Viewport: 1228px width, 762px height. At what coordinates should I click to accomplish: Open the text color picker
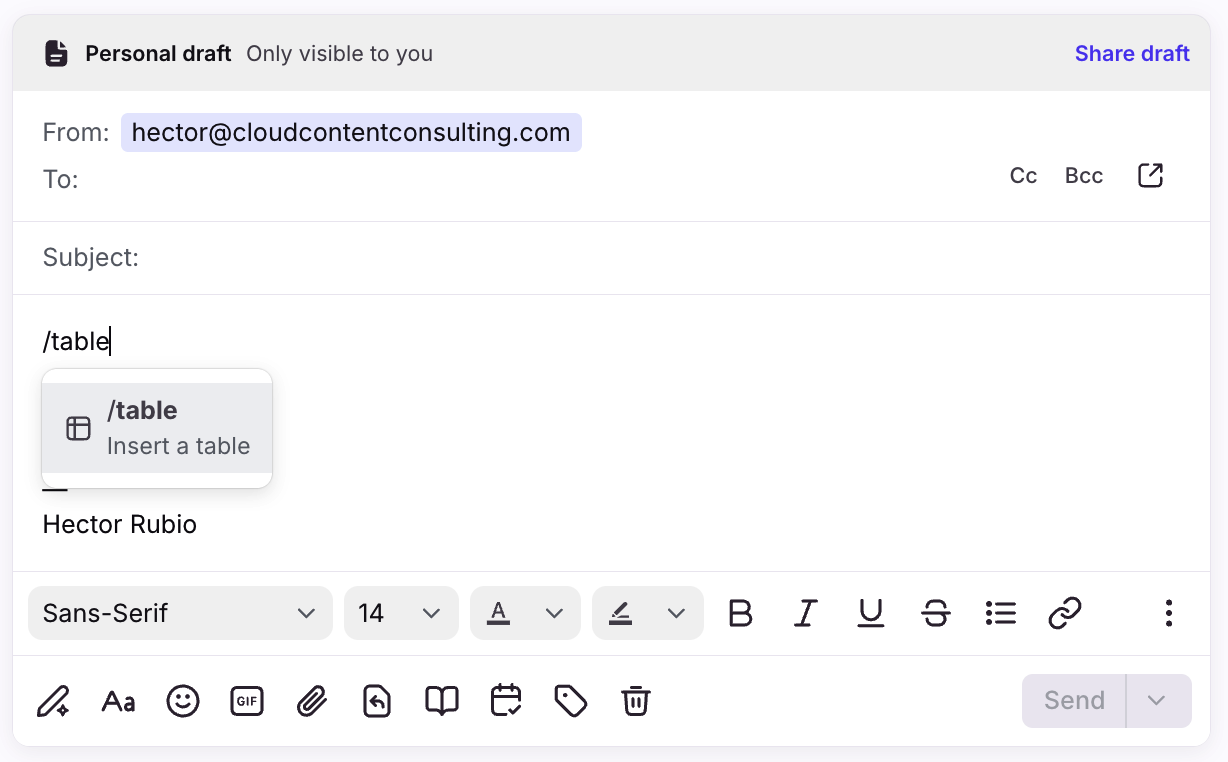[525, 613]
